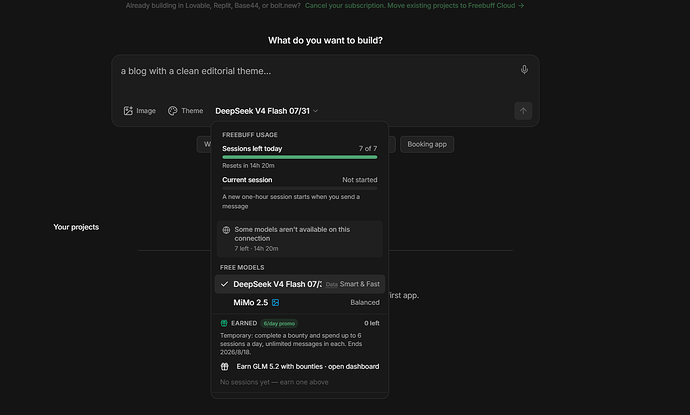The width and height of the screenshot is (690, 415).
Task: Click the globe icon in connection notice
Action: point(226,230)
